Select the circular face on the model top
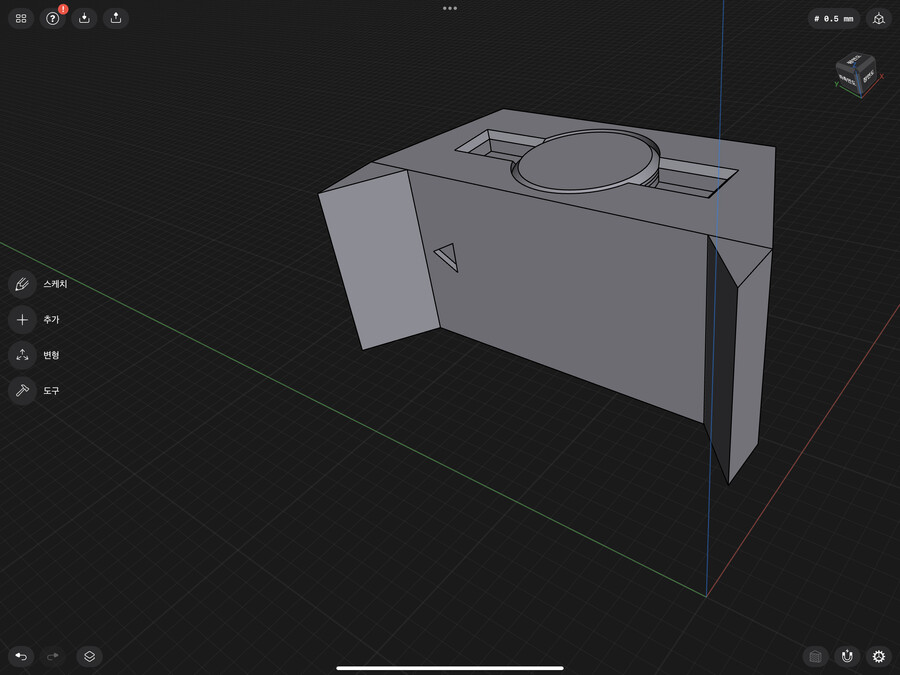The image size is (900, 675). pos(585,161)
